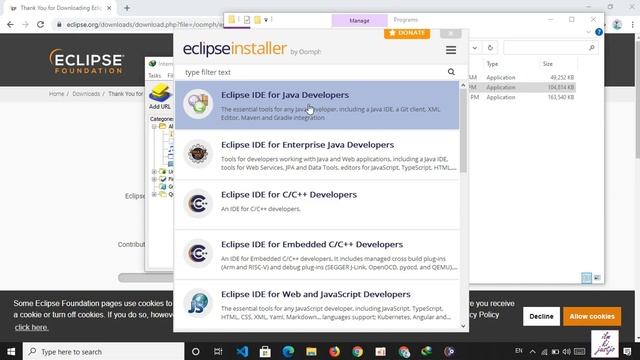The image size is (640, 360).
Task: Click the orange DONATE button
Action: pos(407,33)
